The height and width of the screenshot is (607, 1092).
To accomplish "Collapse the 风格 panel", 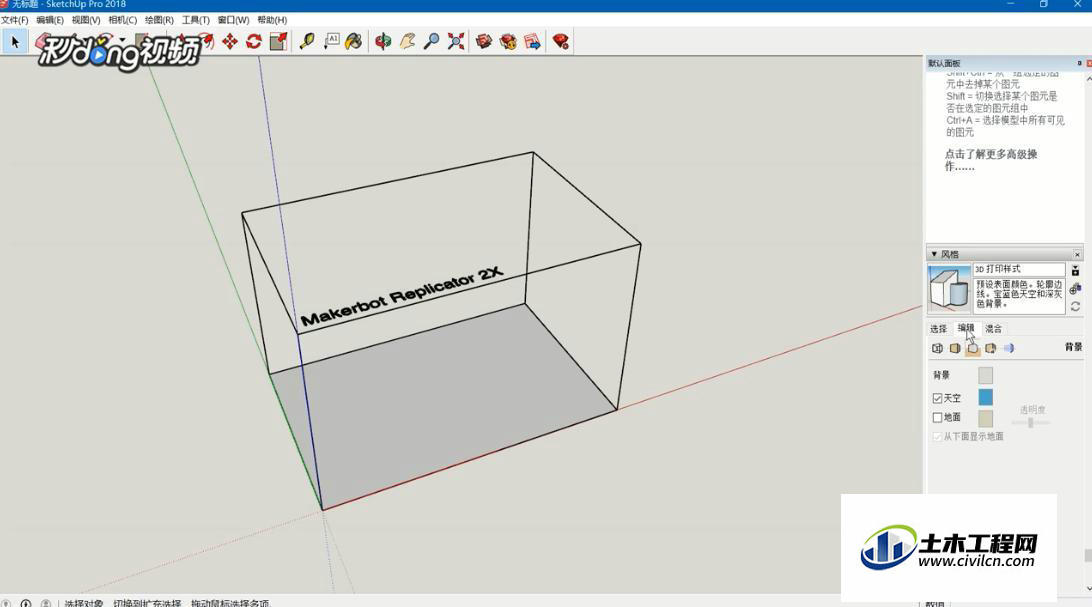I will pos(934,254).
